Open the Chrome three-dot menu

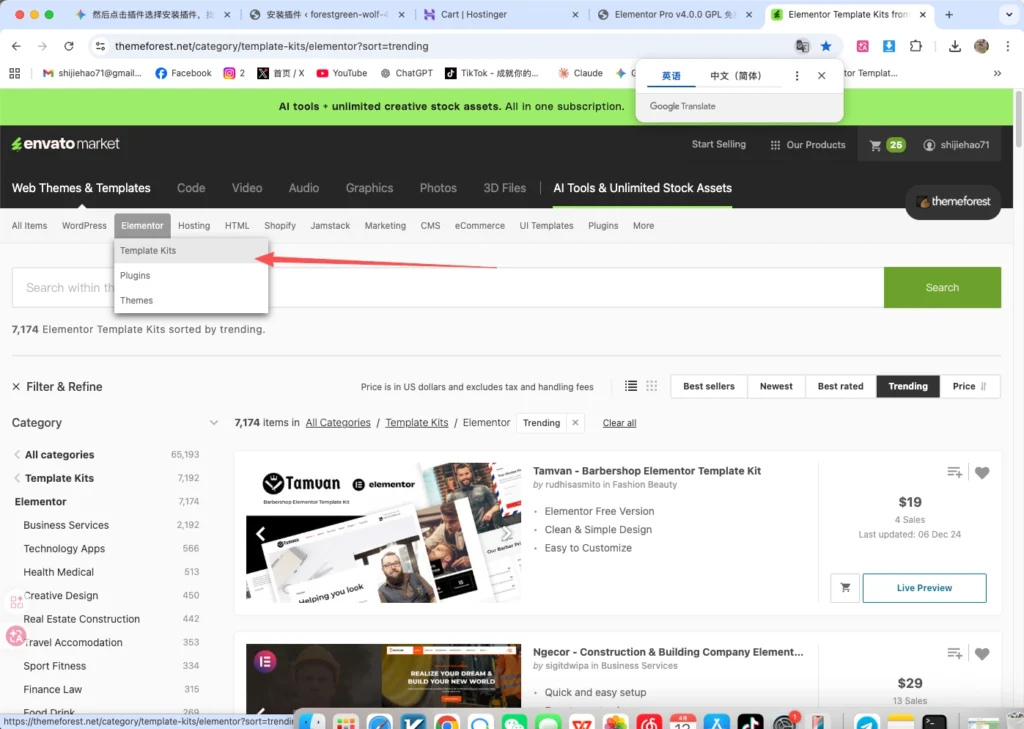(x=1008, y=46)
